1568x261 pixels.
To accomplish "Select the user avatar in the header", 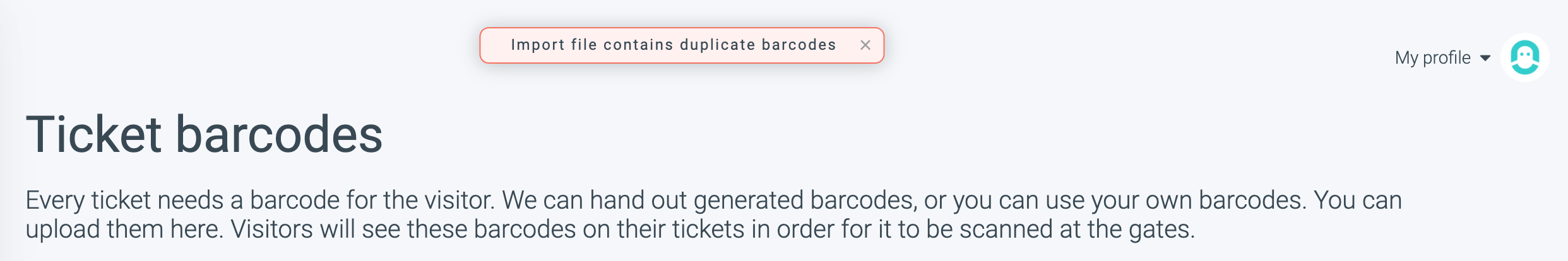I will [1524, 58].
